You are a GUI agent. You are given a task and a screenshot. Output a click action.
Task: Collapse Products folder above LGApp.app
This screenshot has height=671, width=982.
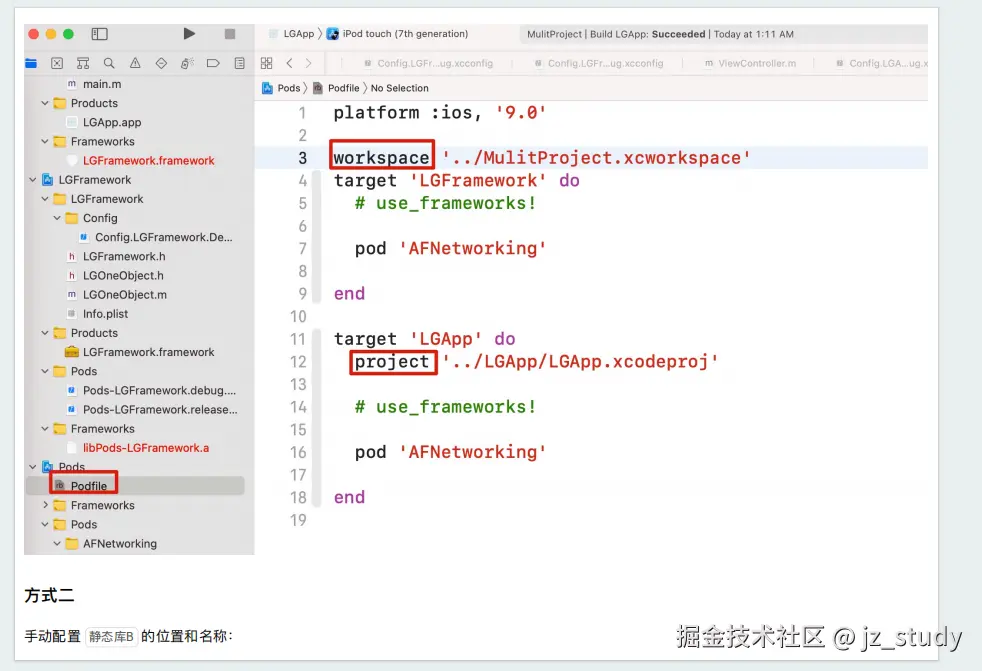coord(44,103)
